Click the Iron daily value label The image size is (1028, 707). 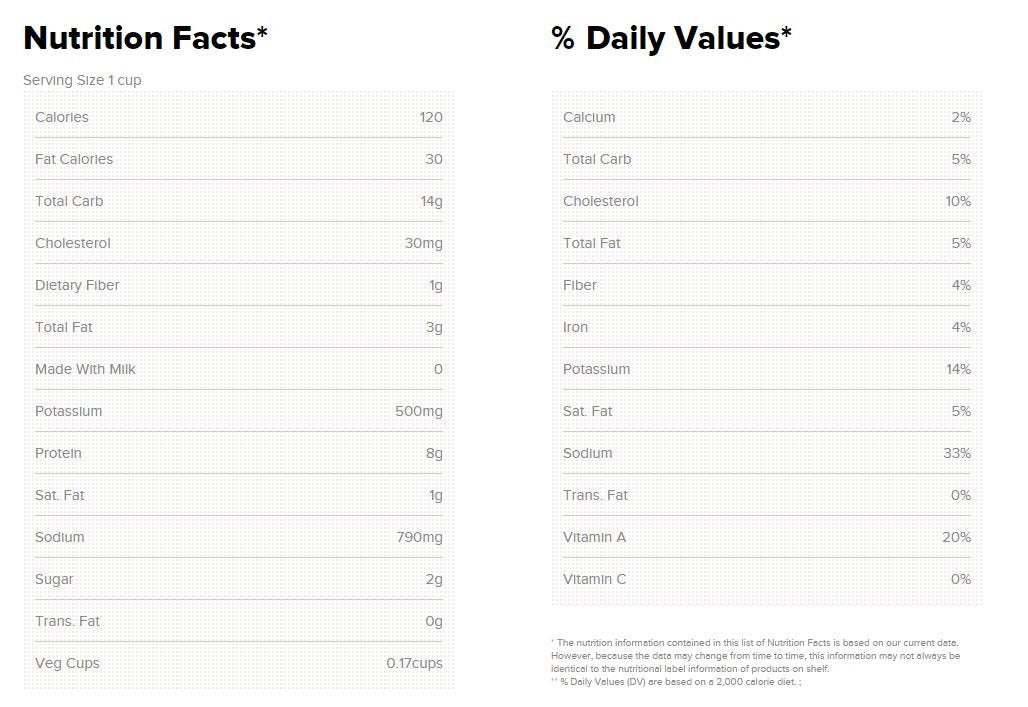tap(576, 327)
